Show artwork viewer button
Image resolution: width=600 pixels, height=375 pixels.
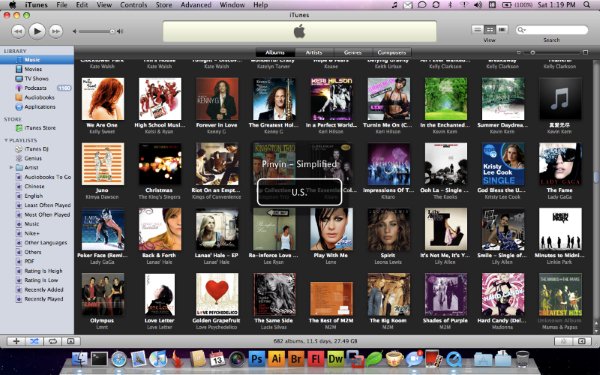pos(70,341)
